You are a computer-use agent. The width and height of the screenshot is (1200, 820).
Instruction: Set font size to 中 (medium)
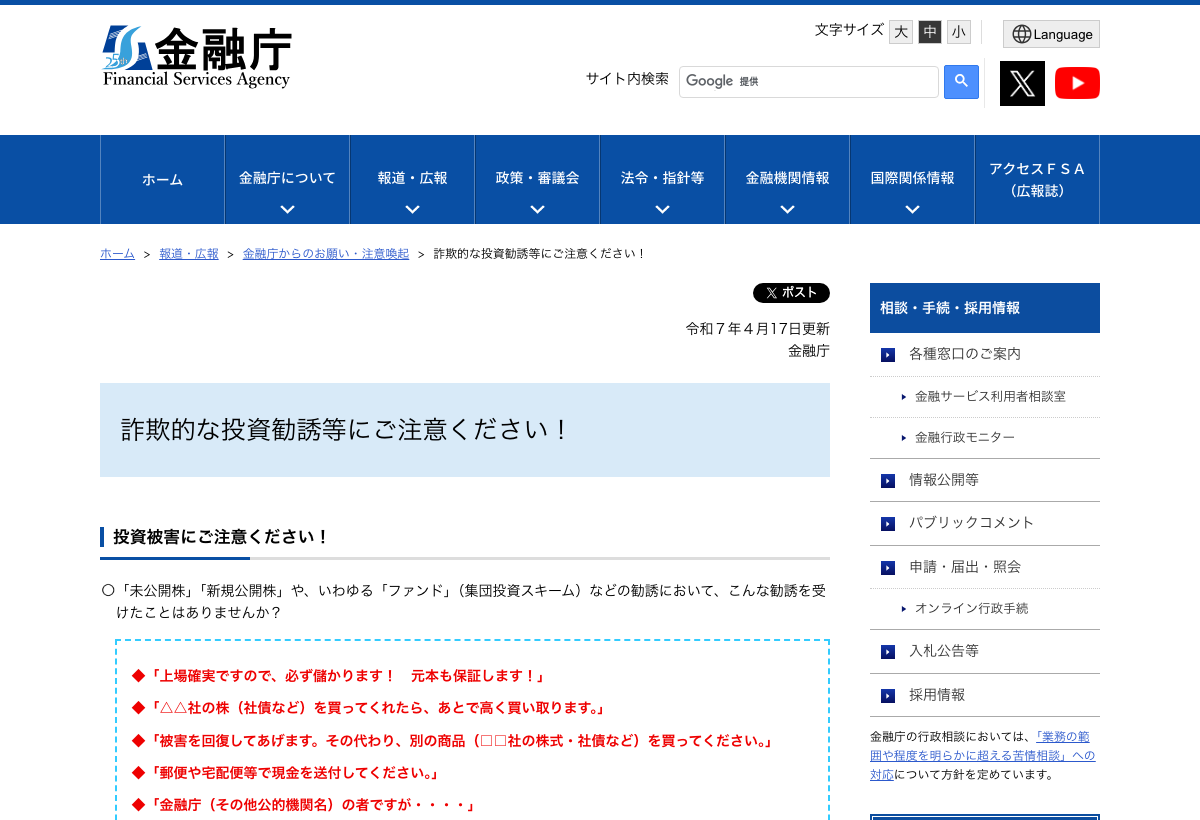tap(930, 32)
